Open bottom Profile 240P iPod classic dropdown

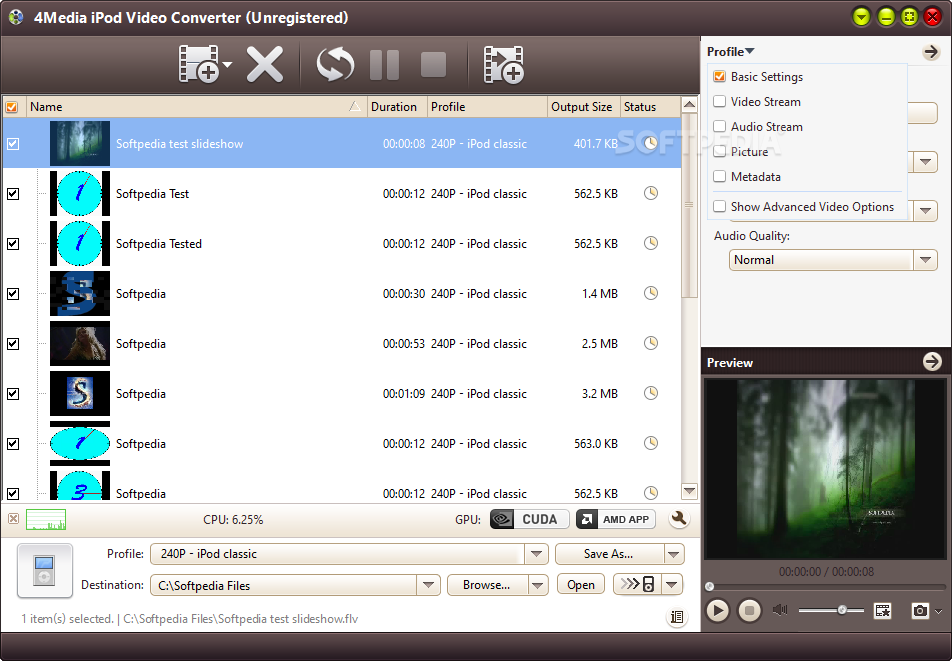(x=536, y=554)
